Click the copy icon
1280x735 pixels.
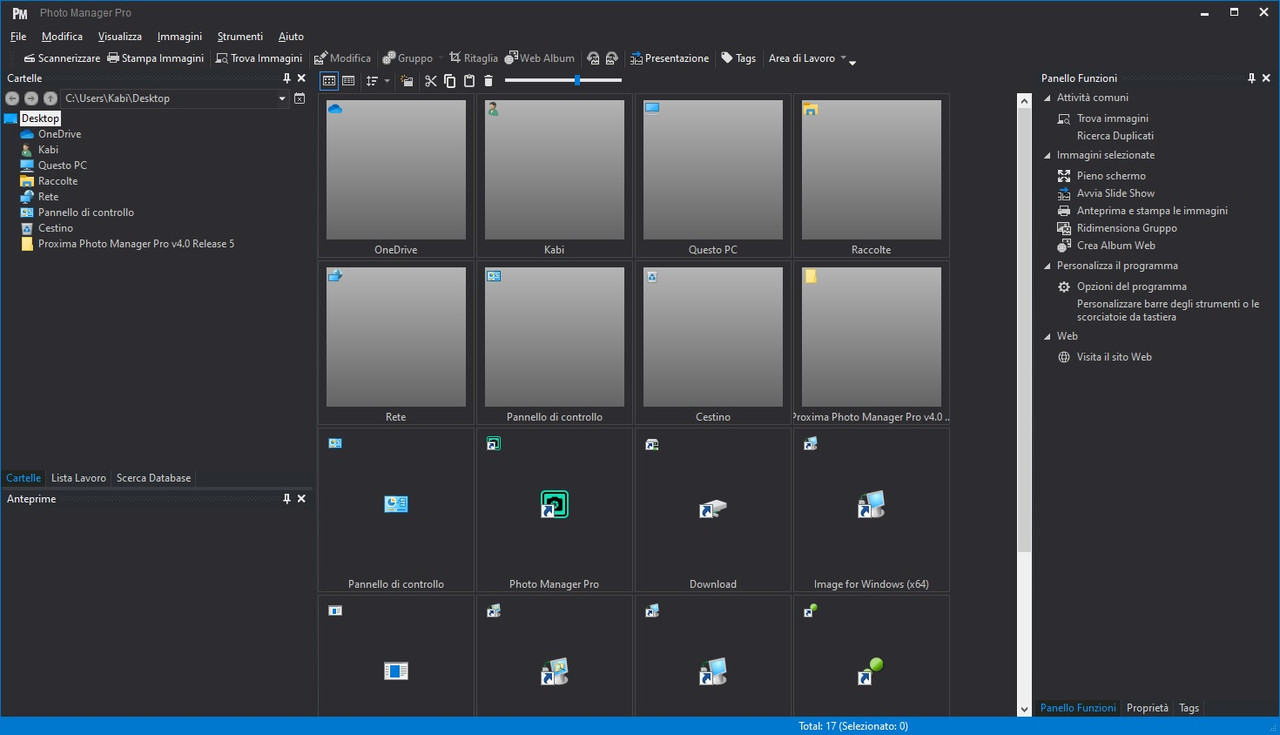[449, 81]
